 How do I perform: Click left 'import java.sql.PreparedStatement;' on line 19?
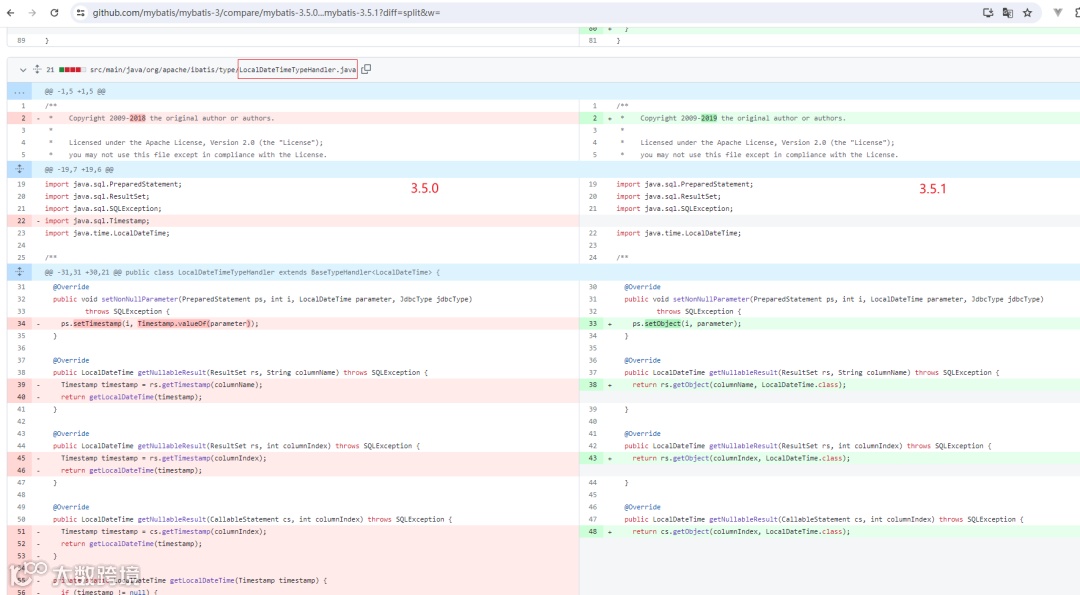pyautogui.click(x=114, y=185)
